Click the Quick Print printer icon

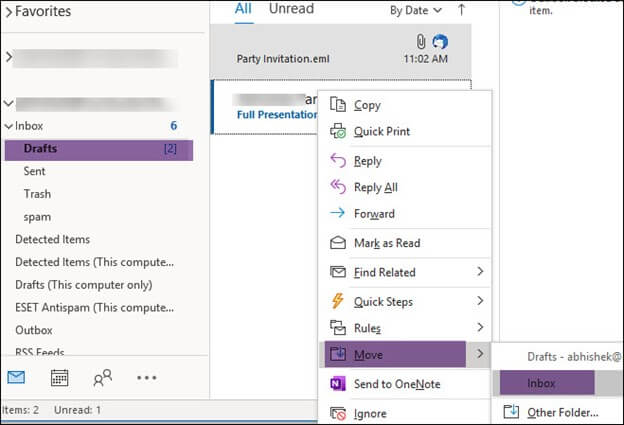tap(338, 131)
